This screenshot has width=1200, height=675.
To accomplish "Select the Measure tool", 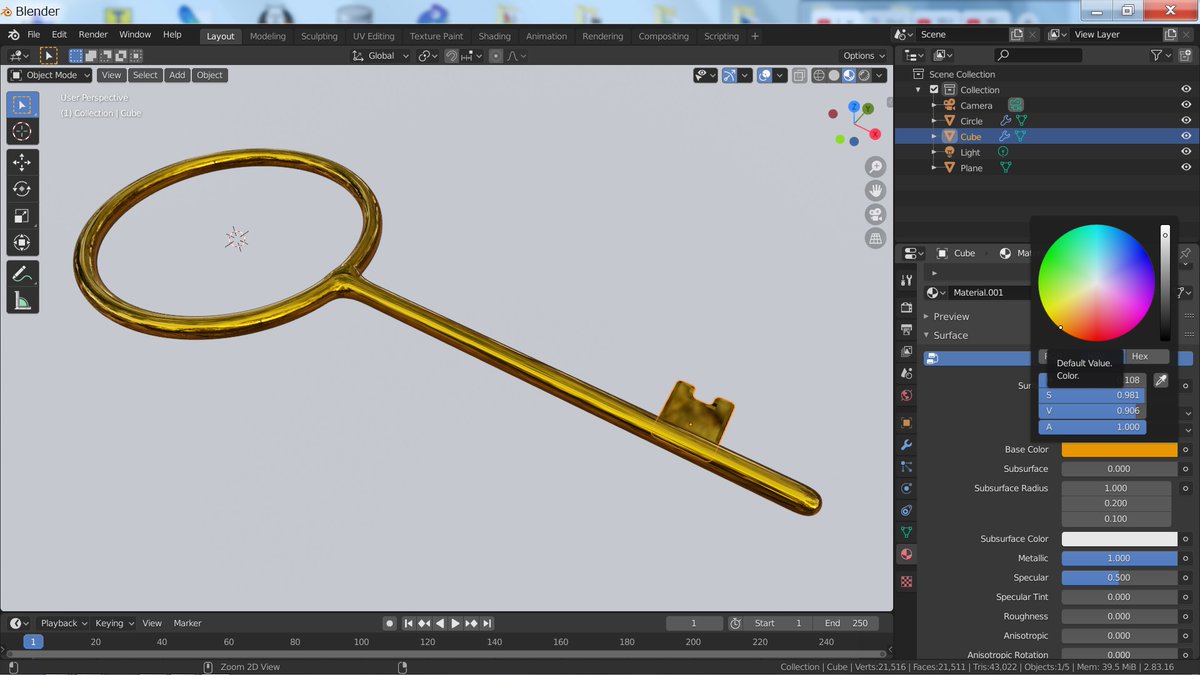I will (23, 300).
